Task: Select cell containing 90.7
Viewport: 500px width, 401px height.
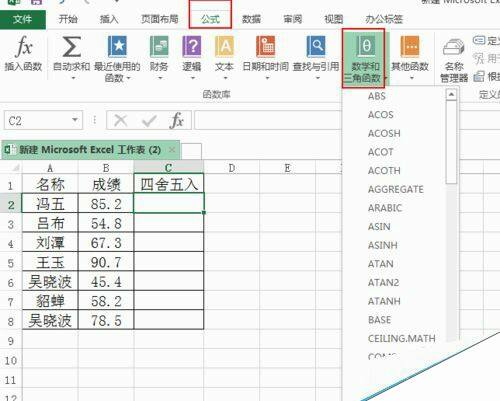Action: click(106, 262)
